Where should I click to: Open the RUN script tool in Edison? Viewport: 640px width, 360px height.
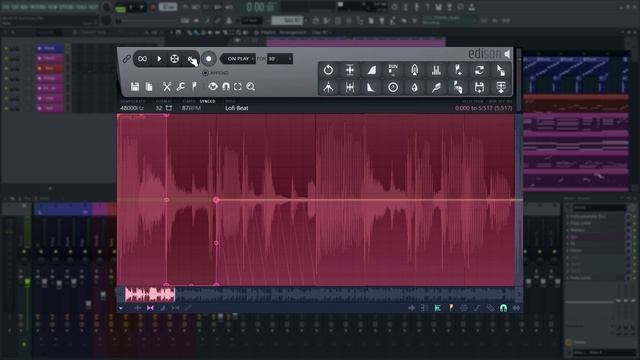(393, 69)
